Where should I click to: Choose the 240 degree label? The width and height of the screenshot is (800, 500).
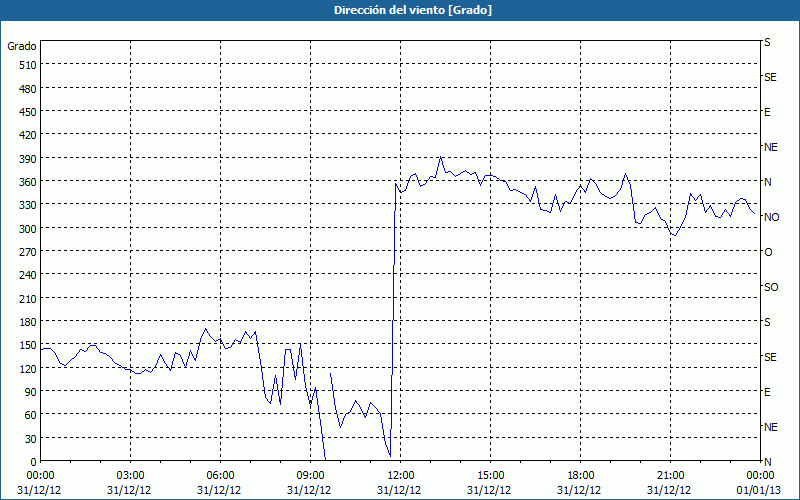pos(28,276)
